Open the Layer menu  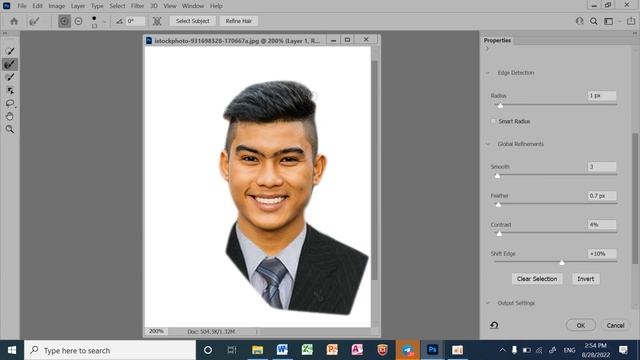pyautogui.click(x=78, y=6)
